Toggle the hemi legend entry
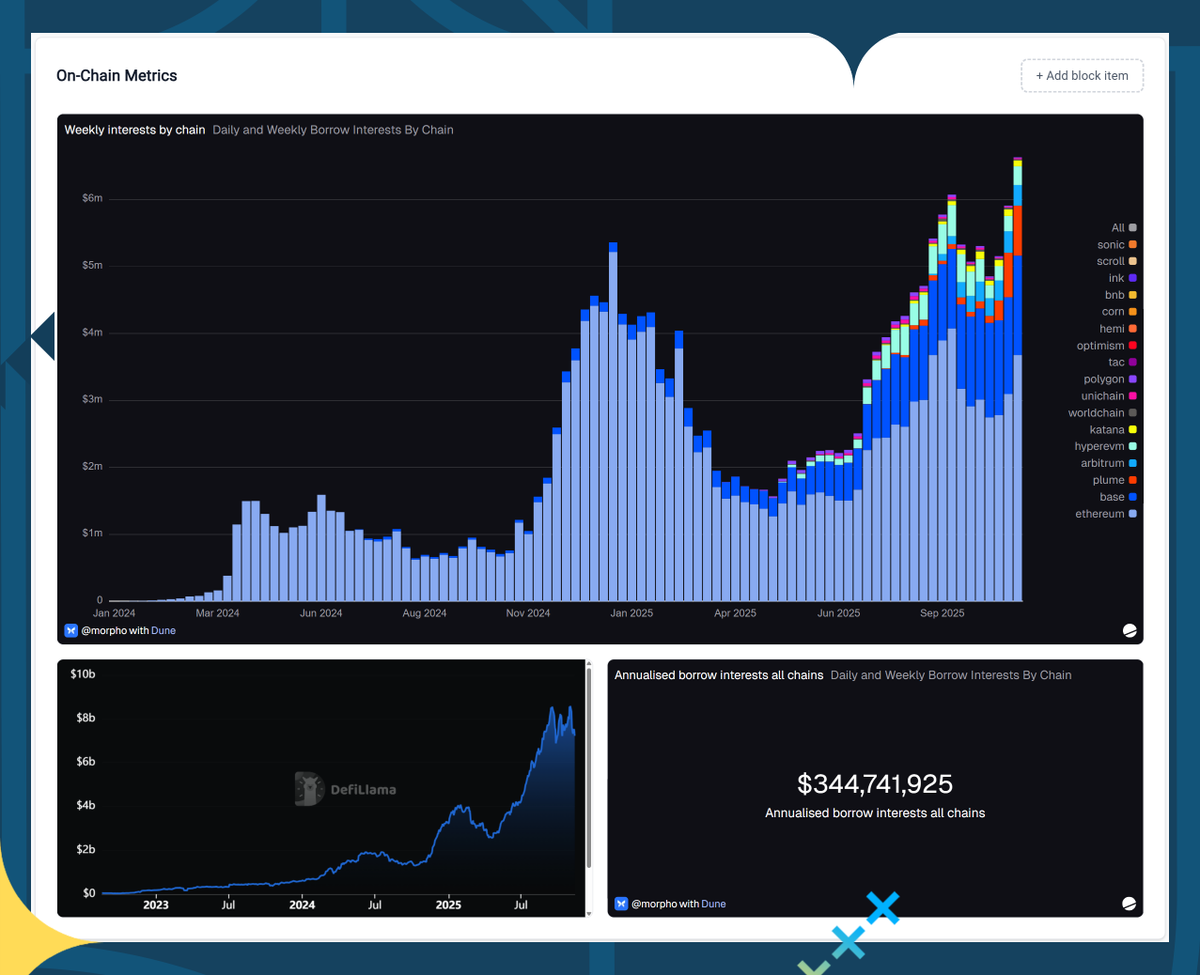1200x975 pixels. click(x=1118, y=329)
